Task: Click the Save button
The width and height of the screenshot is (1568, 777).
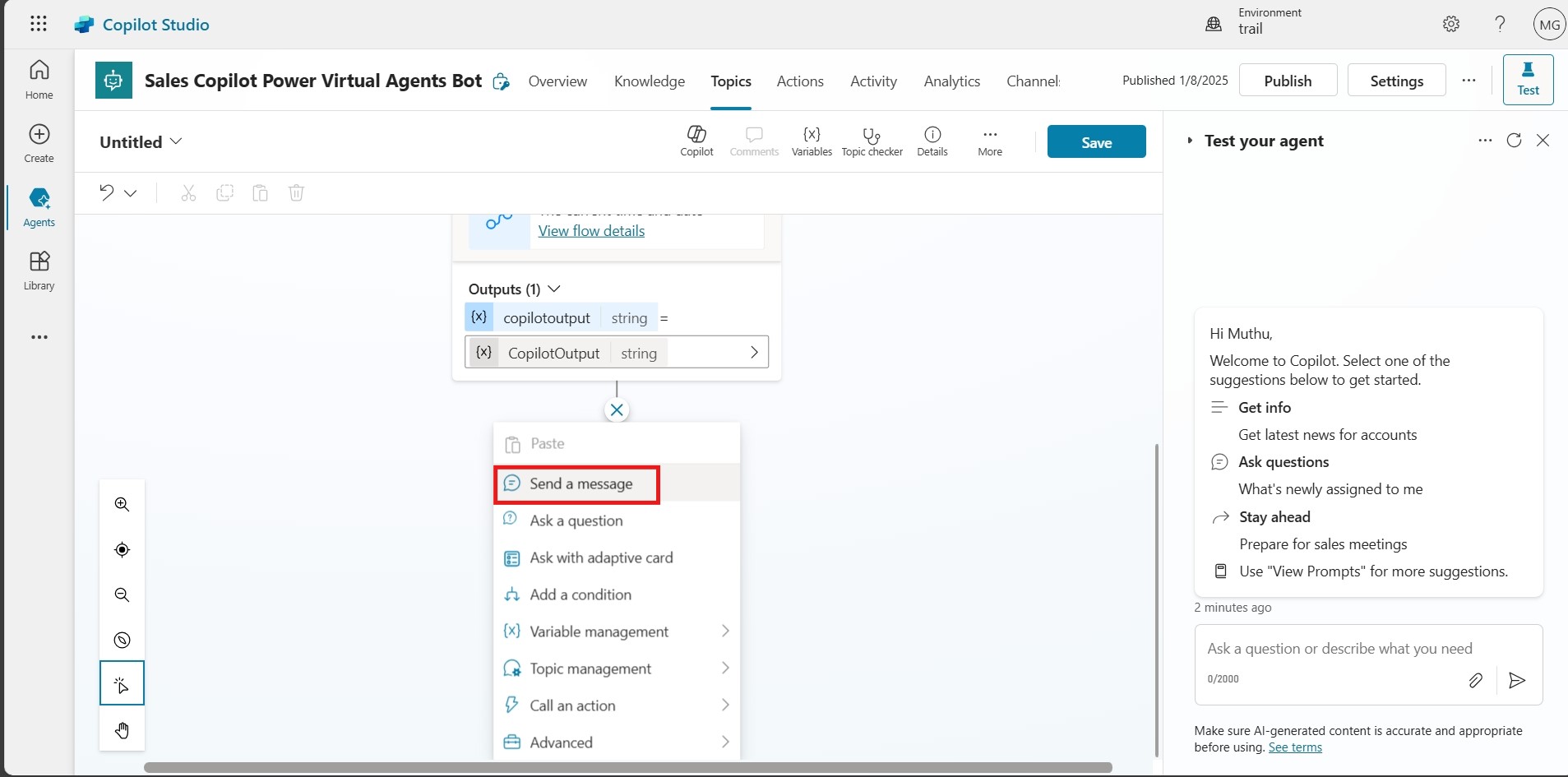Action: pyautogui.click(x=1096, y=142)
